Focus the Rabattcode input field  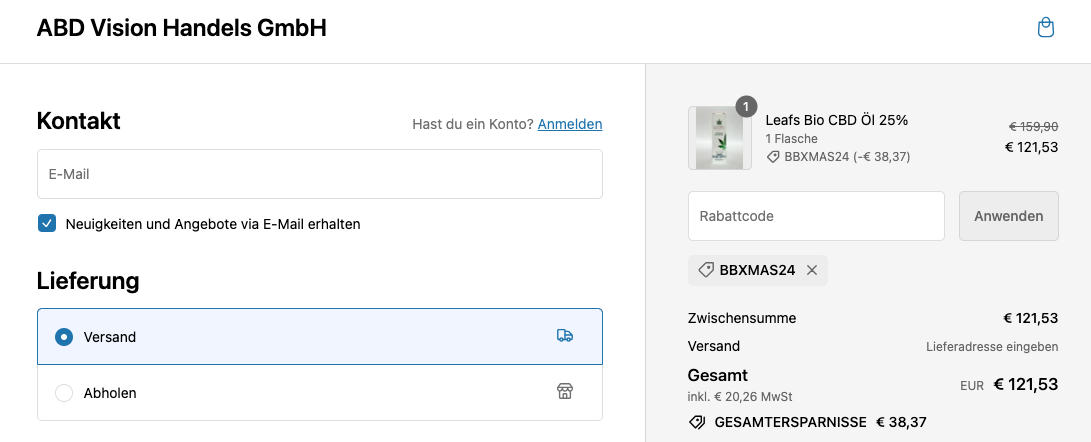tap(816, 216)
